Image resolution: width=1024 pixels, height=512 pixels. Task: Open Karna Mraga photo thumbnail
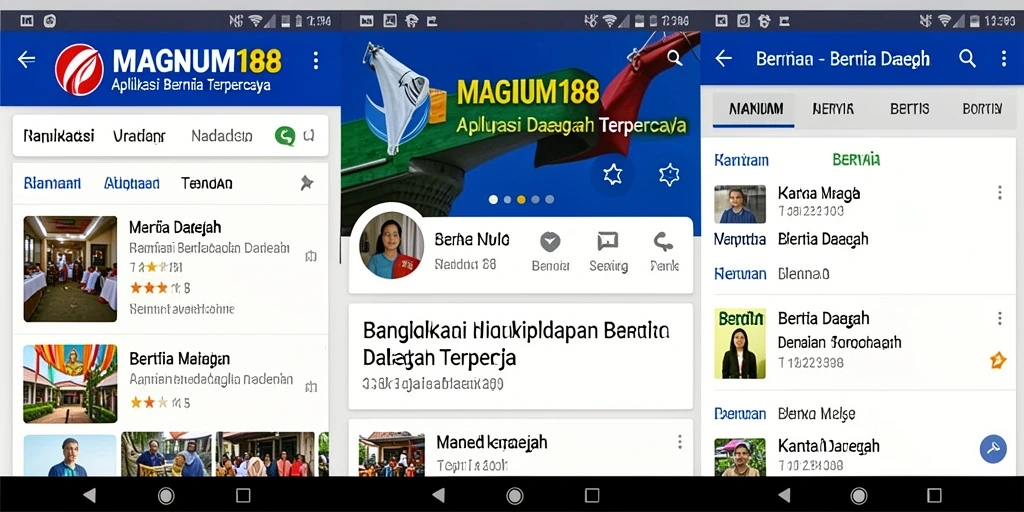740,204
